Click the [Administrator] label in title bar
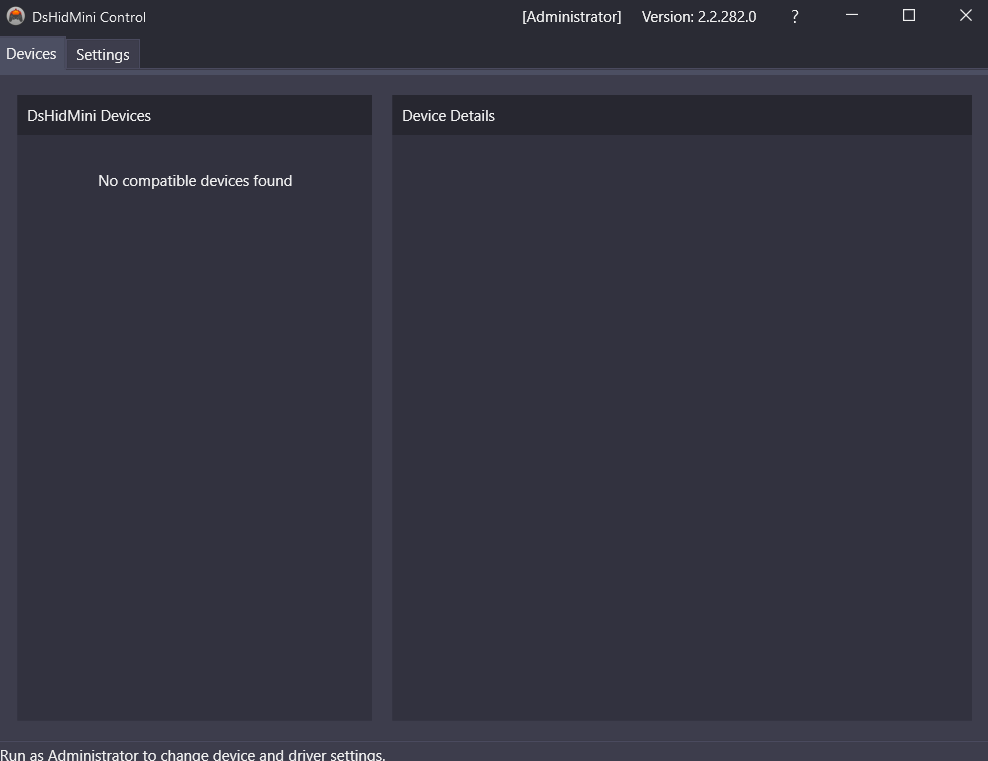988x761 pixels. (571, 17)
